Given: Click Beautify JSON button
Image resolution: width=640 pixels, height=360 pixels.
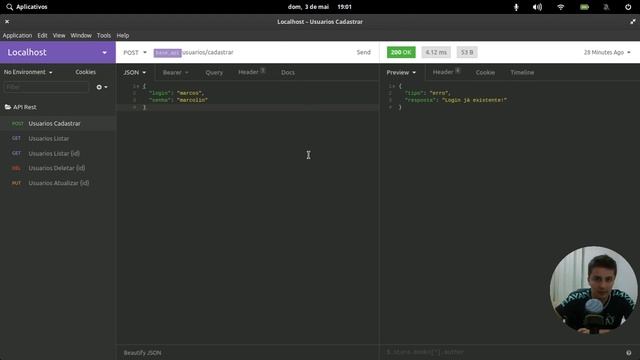Looking at the screenshot, I should [142, 353].
